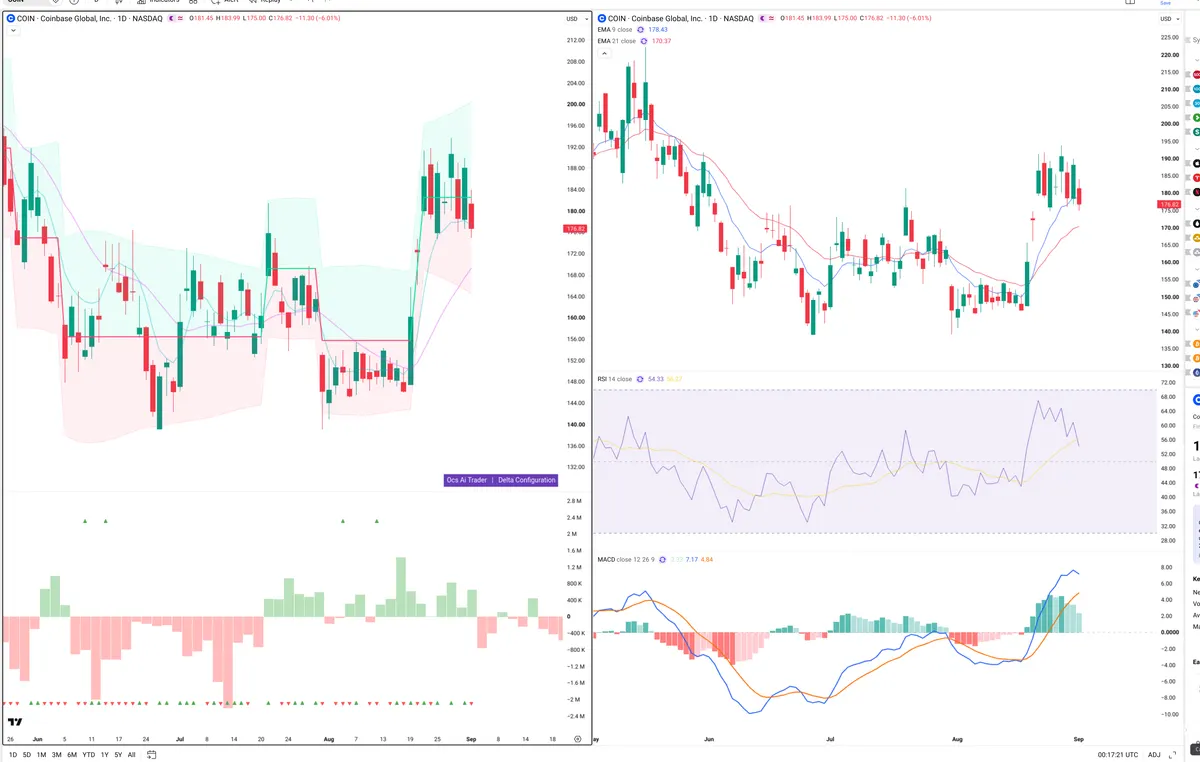Toggle the ADJ adjusted-data button
1200x762 pixels.
click(x=1154, y=754)
